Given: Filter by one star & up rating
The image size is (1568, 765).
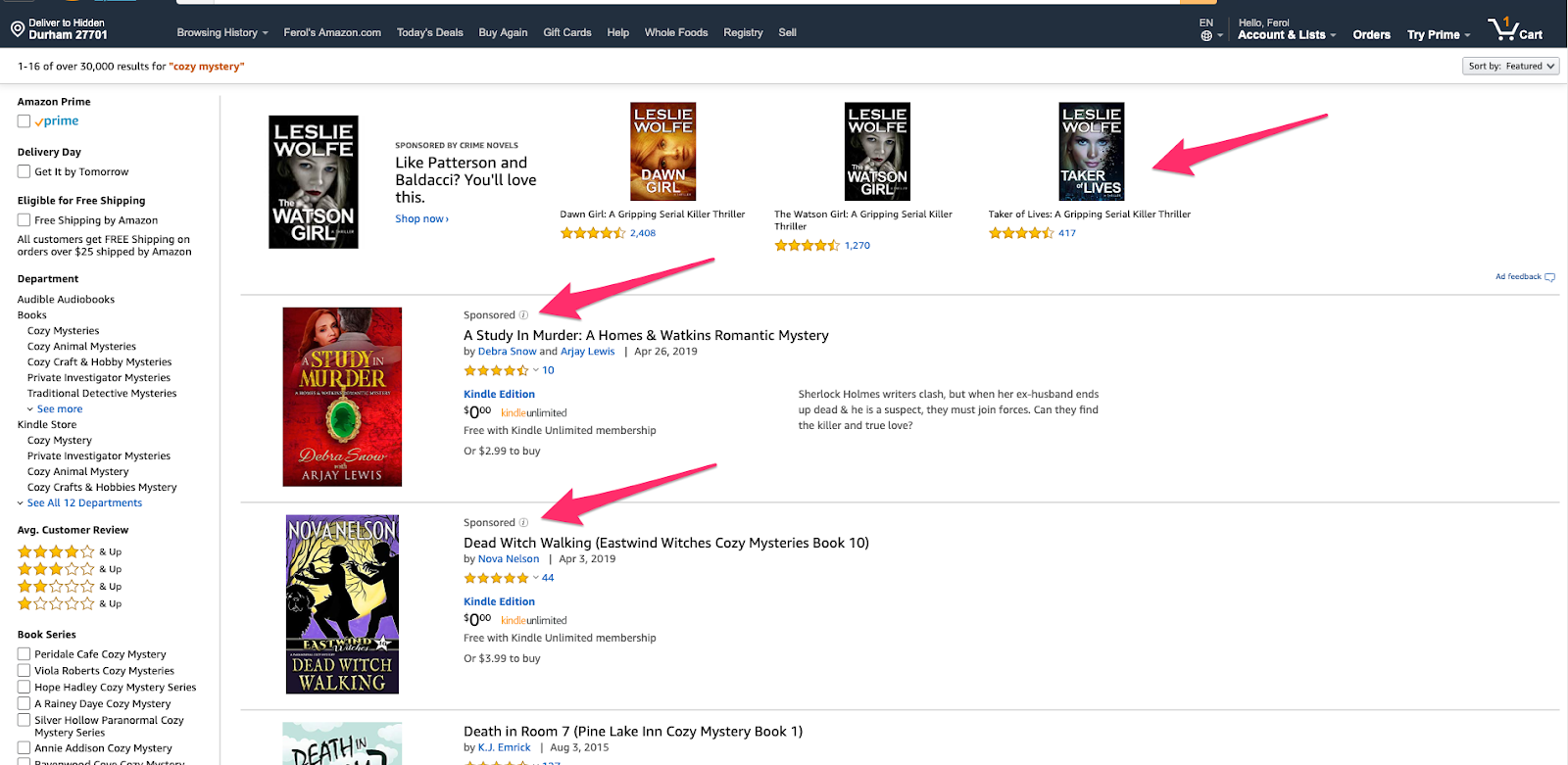Looking at the screenshot, I should (70, 604).
